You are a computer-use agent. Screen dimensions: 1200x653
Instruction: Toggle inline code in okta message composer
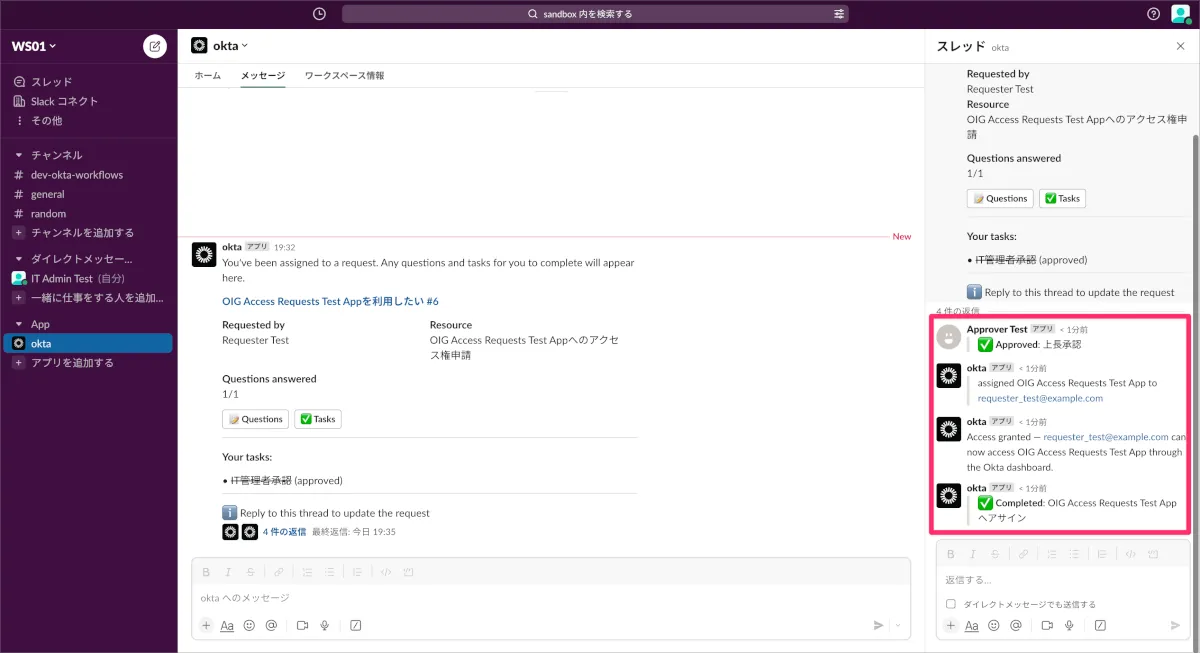click(385, 572)
